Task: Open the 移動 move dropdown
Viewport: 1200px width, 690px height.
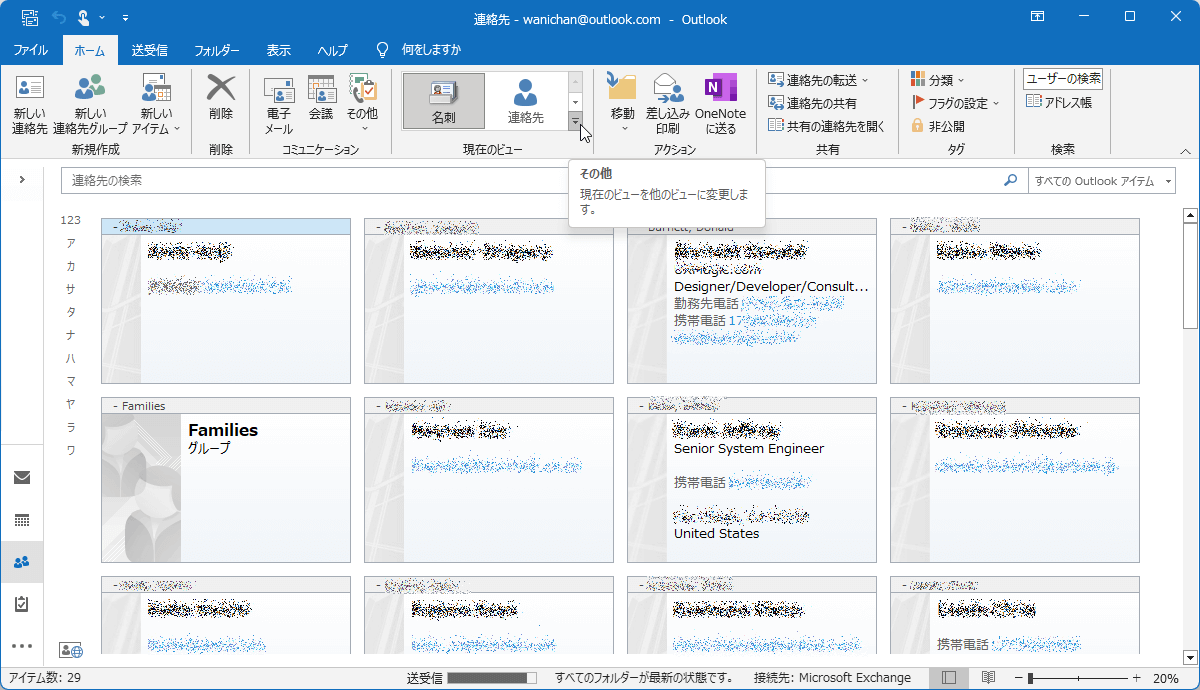Action: click(x=623, y=105)
